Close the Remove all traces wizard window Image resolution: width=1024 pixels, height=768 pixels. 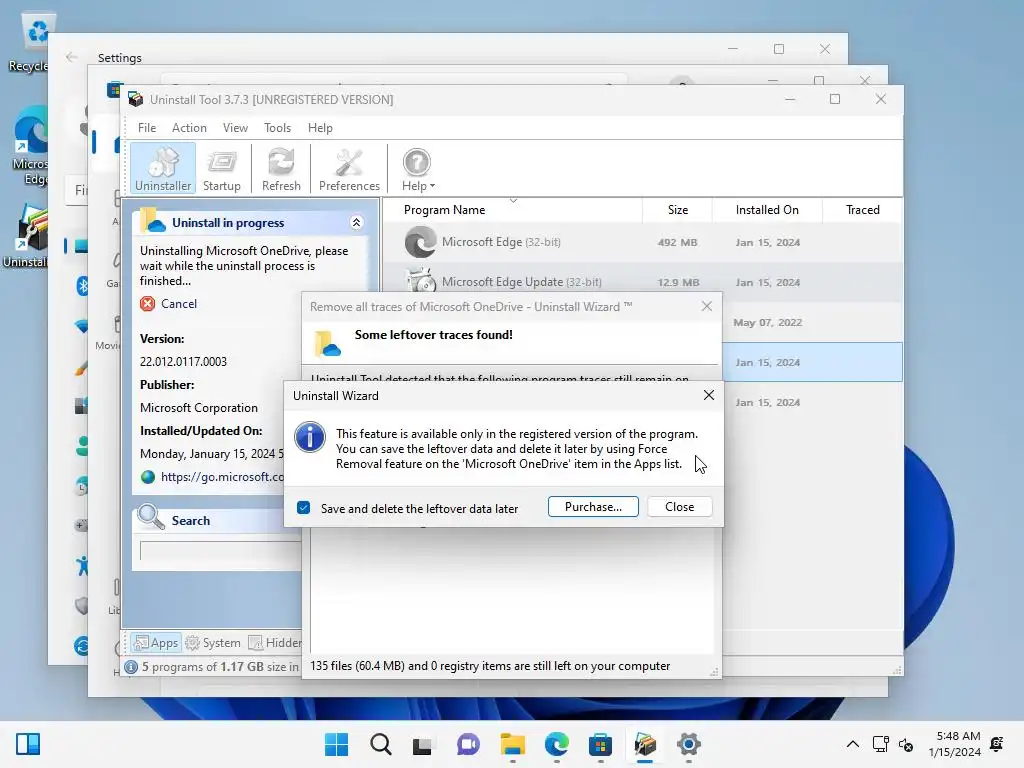707,306
